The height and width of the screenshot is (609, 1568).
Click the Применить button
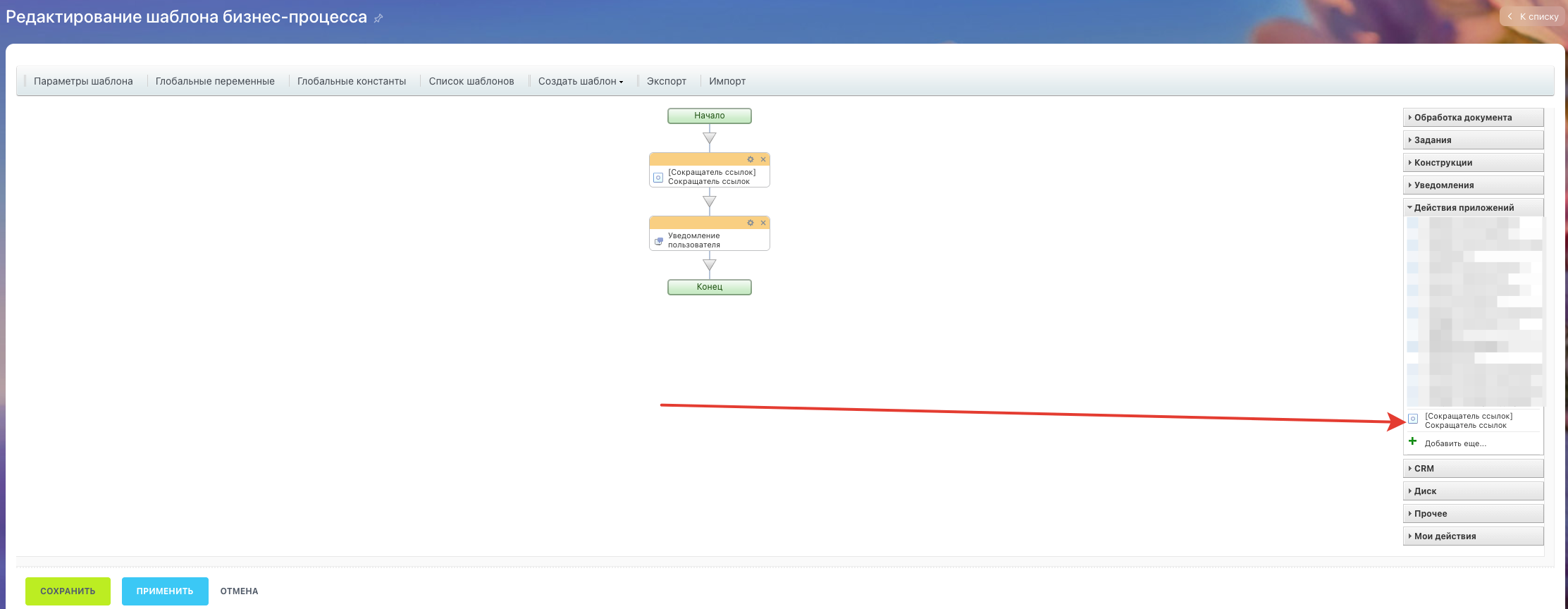(x=165, y=591)
